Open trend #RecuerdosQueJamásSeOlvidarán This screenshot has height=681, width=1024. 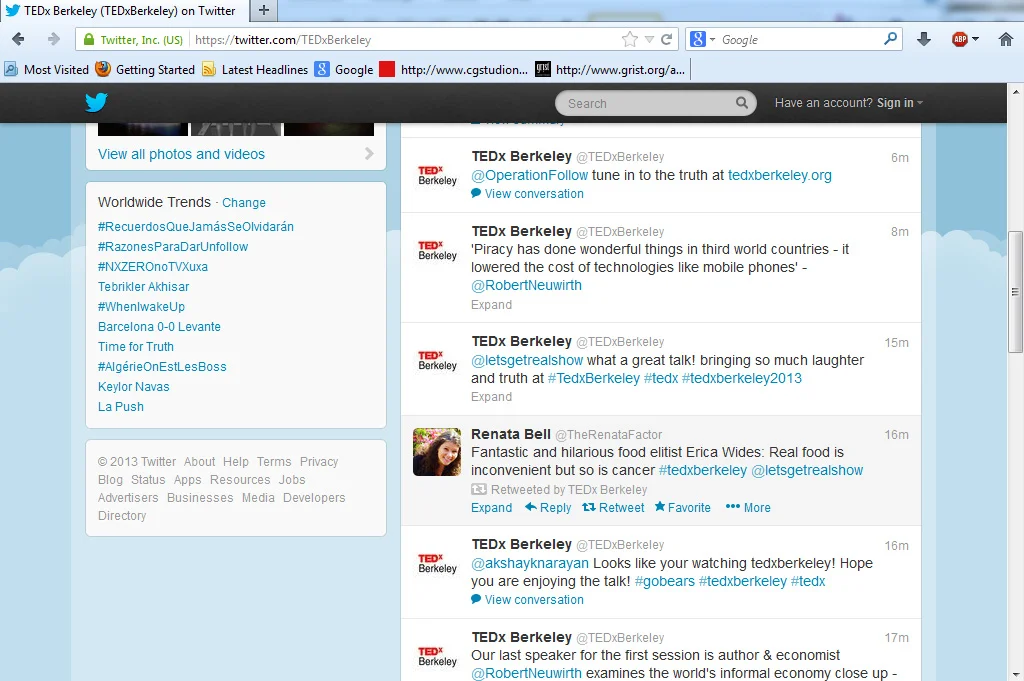pos(196,227)
